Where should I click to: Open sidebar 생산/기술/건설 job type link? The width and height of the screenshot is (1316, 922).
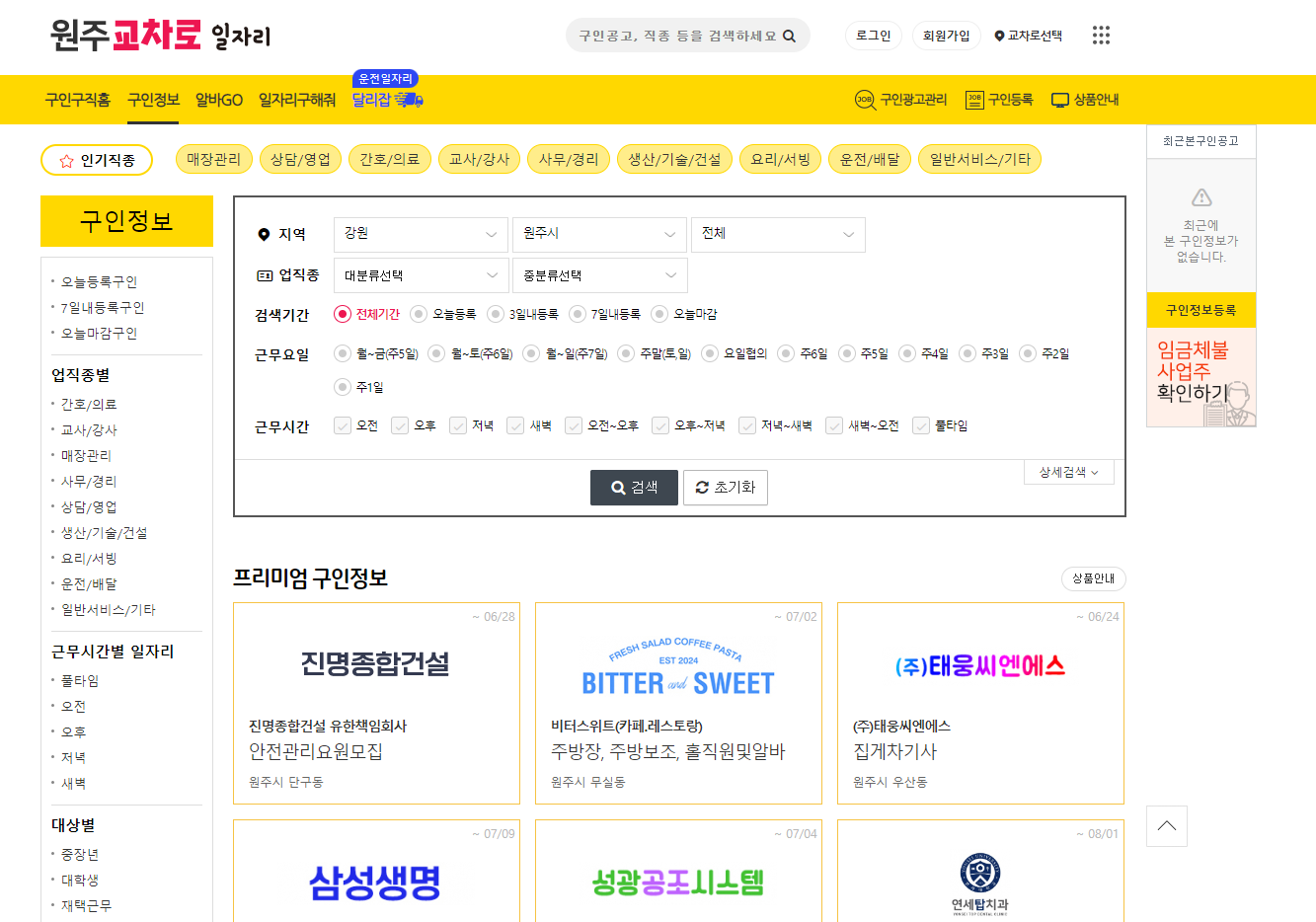point(104,533)
